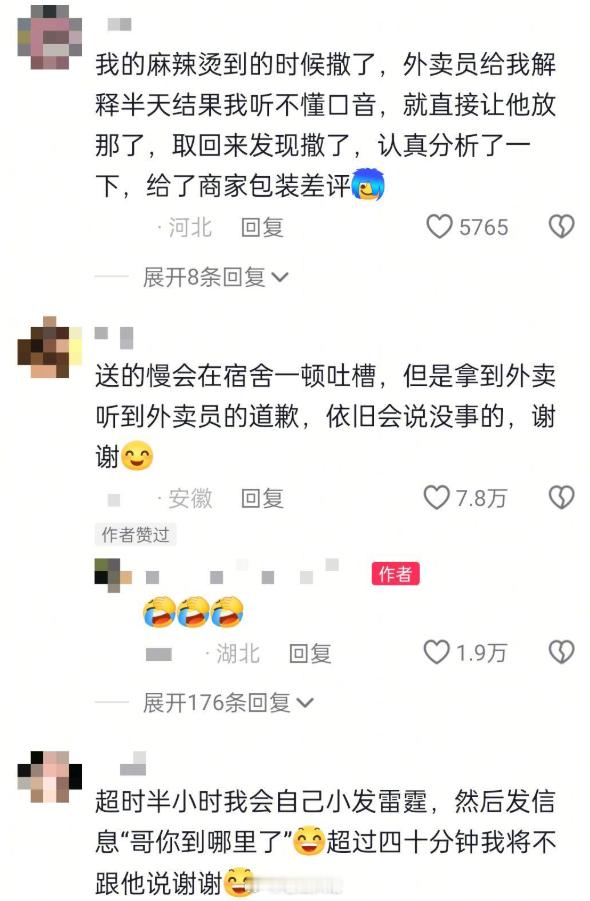
Task: Open the malatang comment text
Action: 326,125
